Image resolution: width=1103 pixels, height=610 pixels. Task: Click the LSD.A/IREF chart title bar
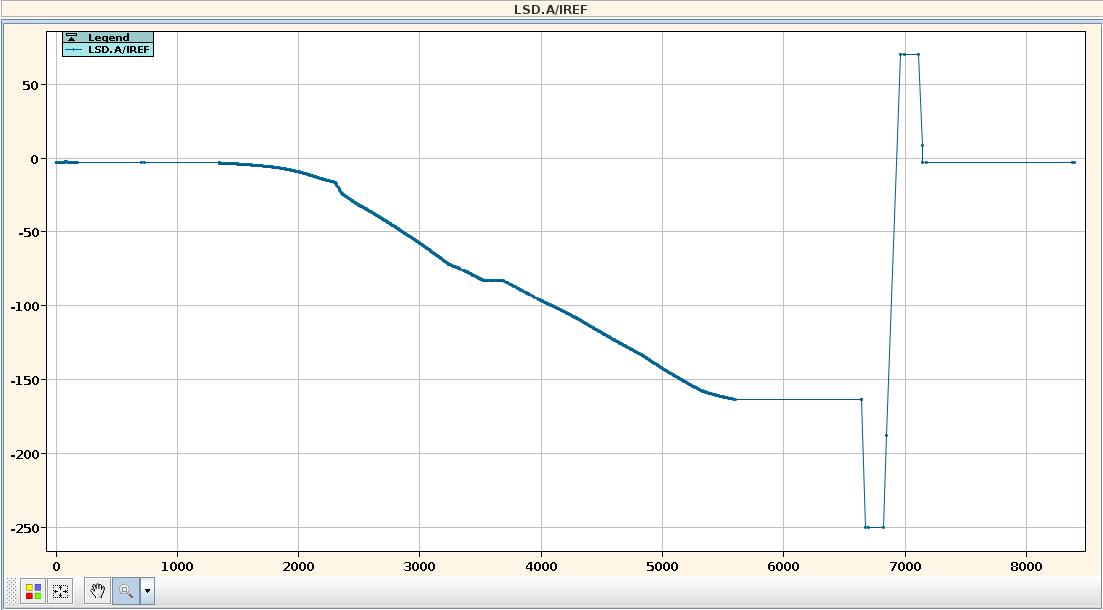551,9
